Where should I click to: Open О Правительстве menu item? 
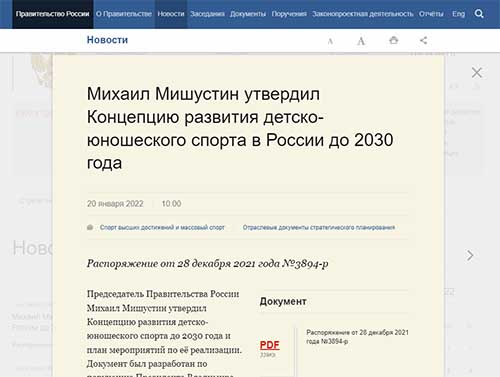124,14
